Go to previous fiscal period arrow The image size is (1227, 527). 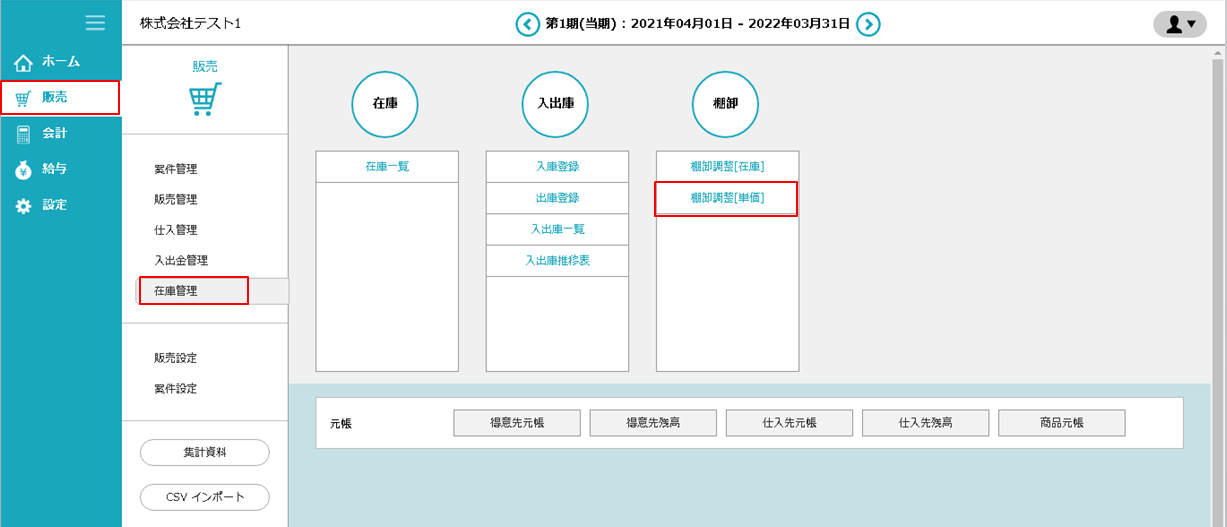(x=527, y=23)
